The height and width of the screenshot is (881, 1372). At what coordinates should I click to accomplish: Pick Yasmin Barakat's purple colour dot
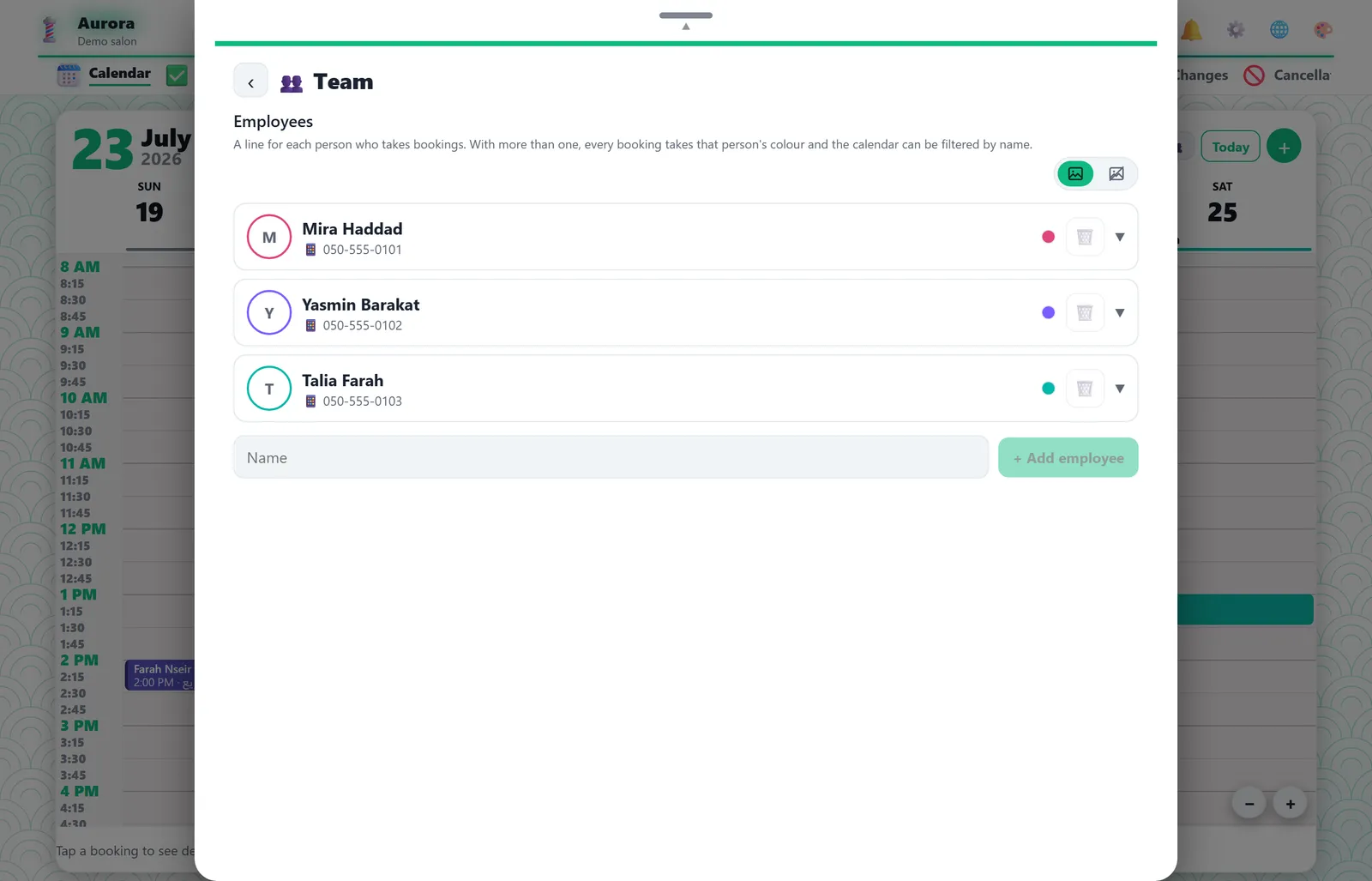point(1048,312)
